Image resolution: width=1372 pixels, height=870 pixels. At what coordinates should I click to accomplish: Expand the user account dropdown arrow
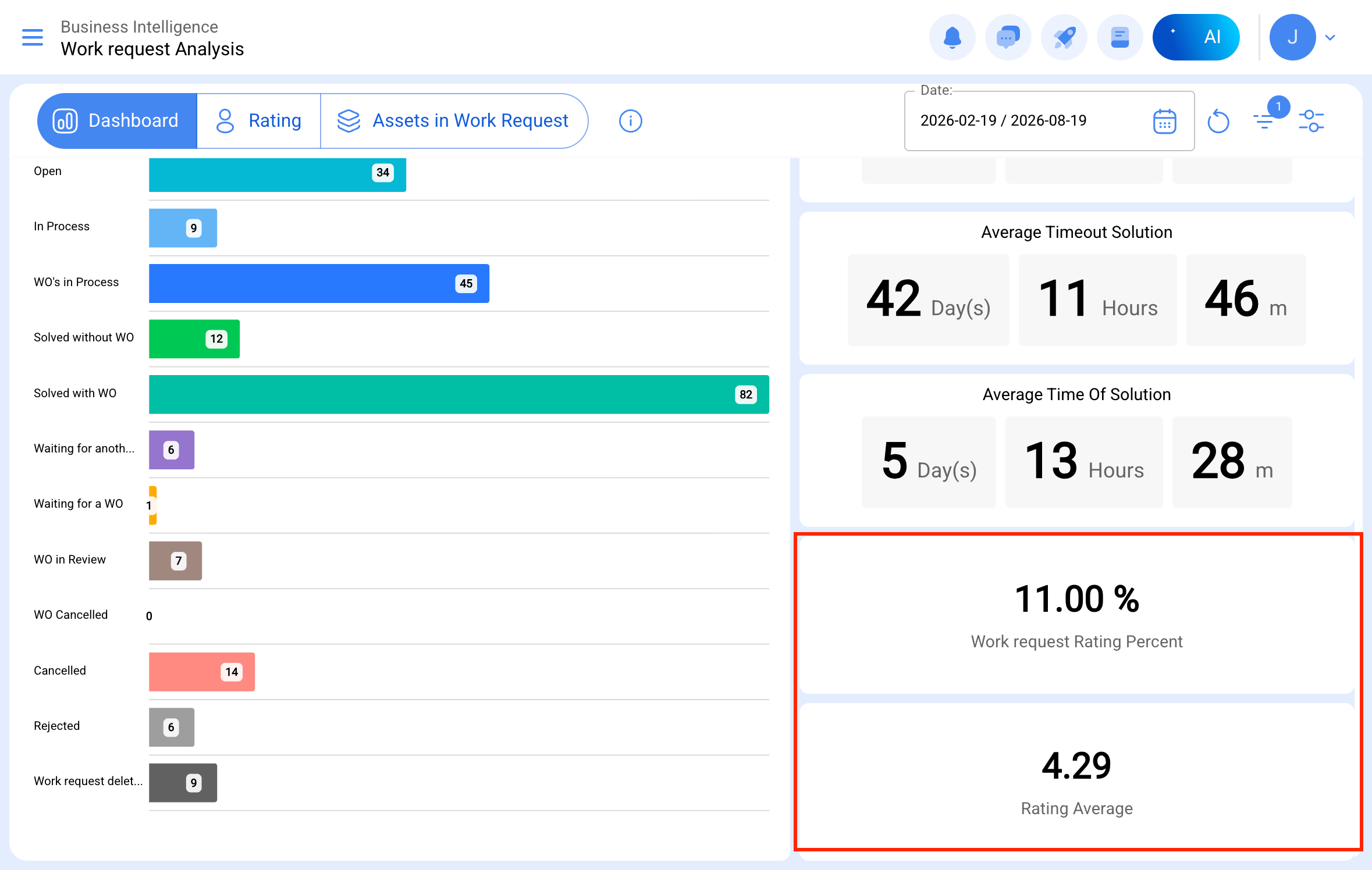tap(1330, 38)
